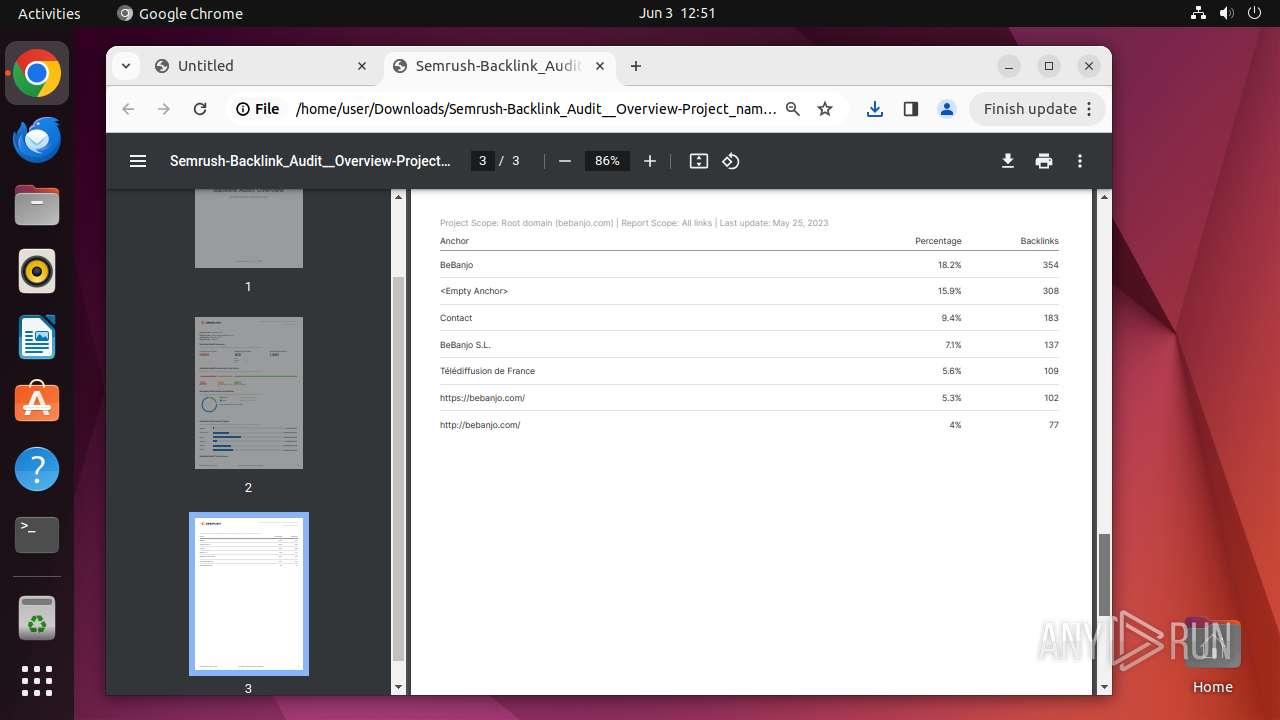Image resolution: width=1280 pixels, height=720 pixels.
Task: Click the address bar zoom magnifier icon
Action: coord(793,109)
